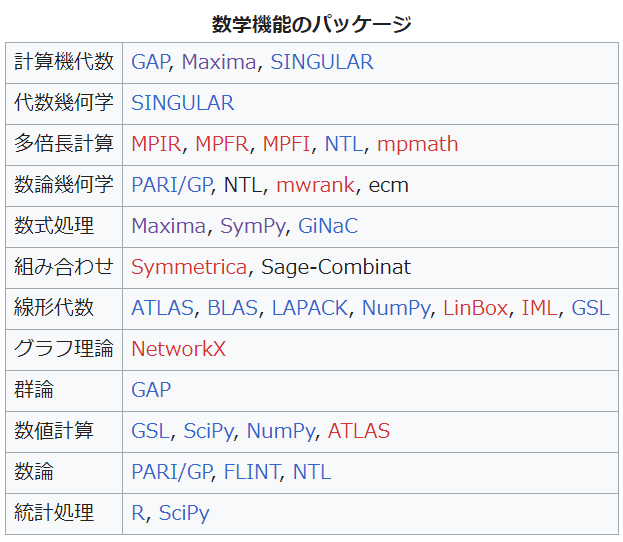623x542 pixels.
Task: Open the GiNaC link
Action: (x=328, y=226)
